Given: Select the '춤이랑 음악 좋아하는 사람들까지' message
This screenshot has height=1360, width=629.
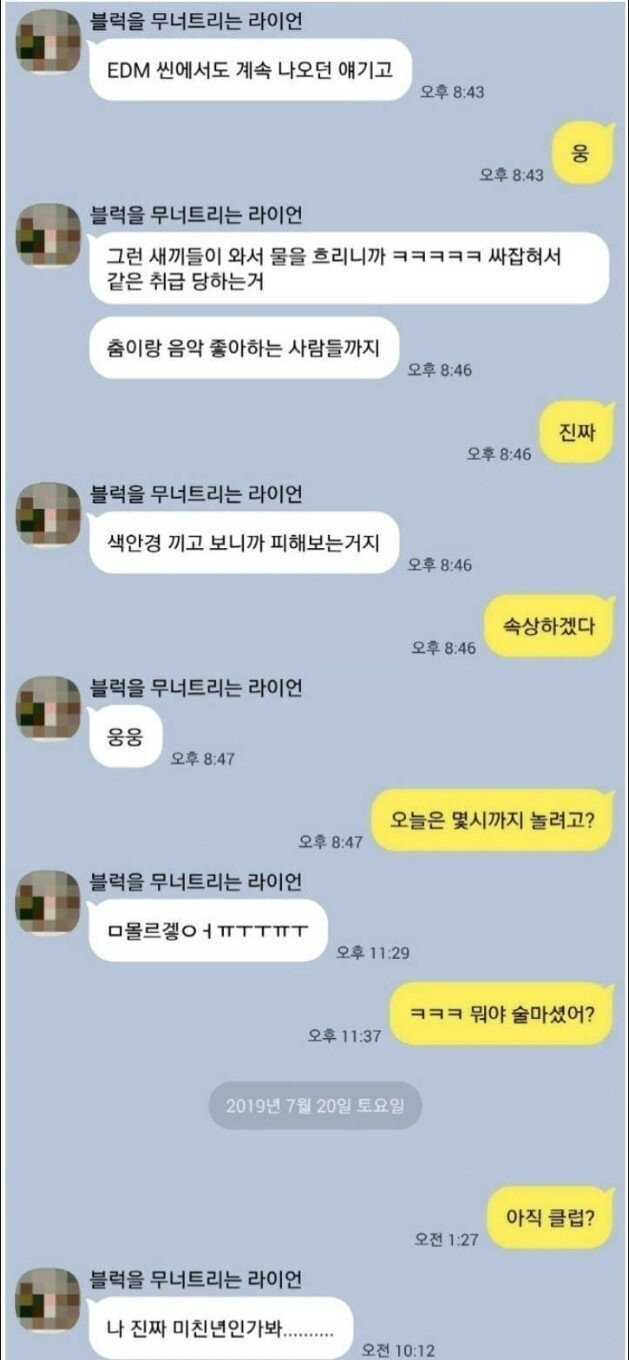Looking at the screenshot, I should click(x=245, y=347).
